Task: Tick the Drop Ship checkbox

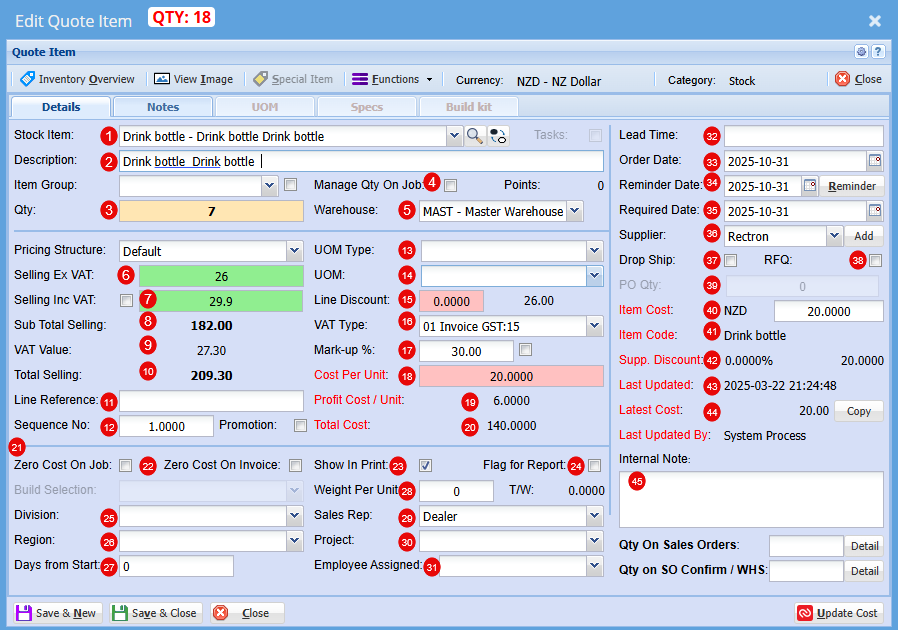Action: 731,261
